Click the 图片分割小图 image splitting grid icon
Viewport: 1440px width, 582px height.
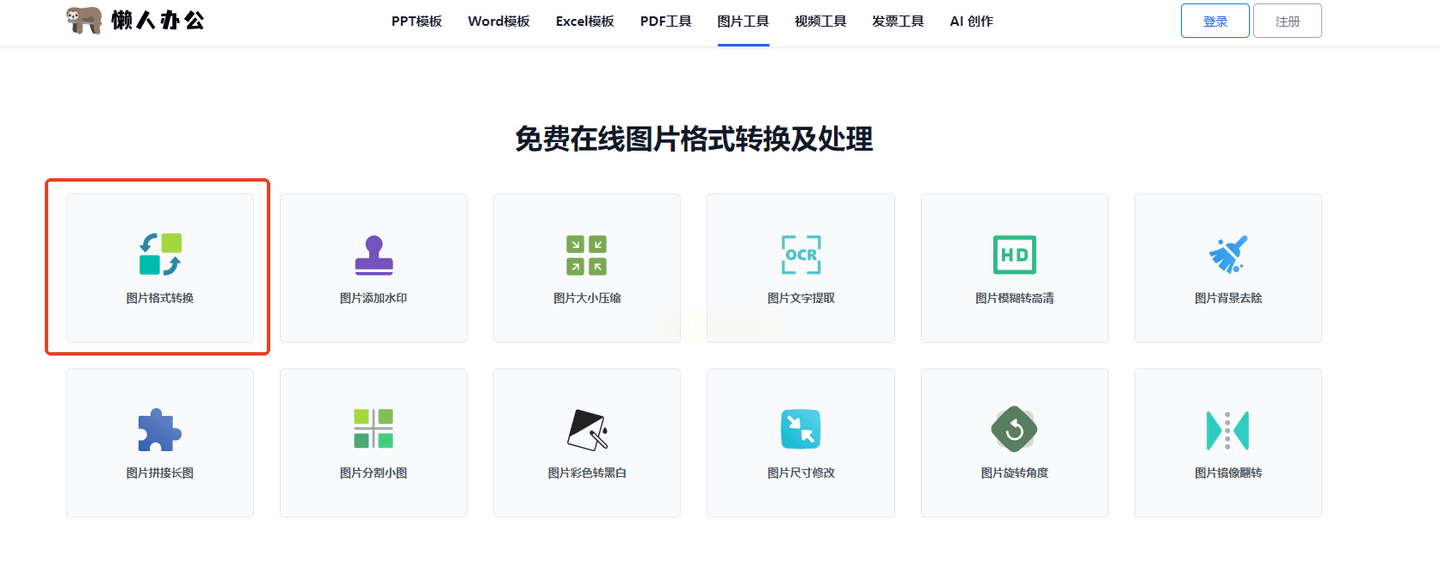(373, 430)
